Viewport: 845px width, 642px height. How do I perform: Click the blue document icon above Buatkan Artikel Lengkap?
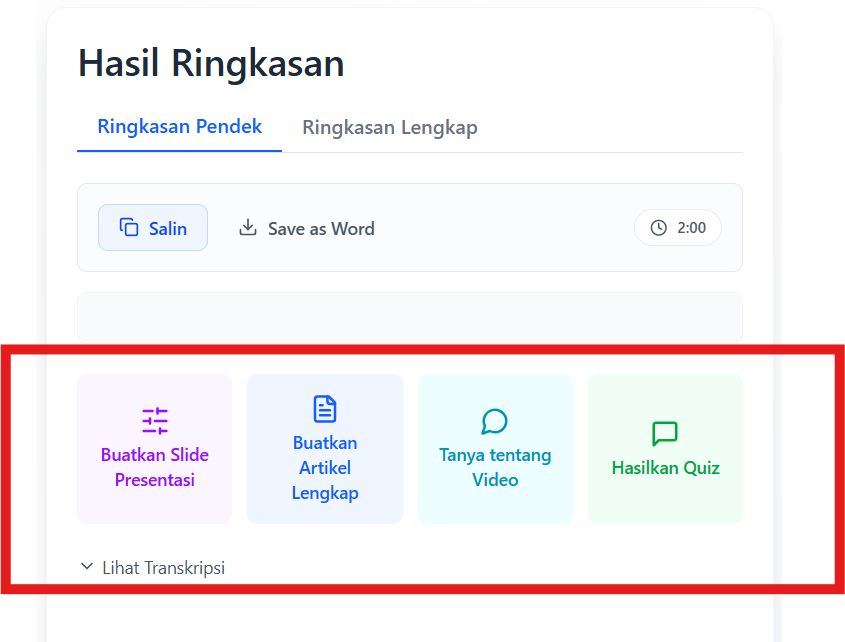coord(324,408)
